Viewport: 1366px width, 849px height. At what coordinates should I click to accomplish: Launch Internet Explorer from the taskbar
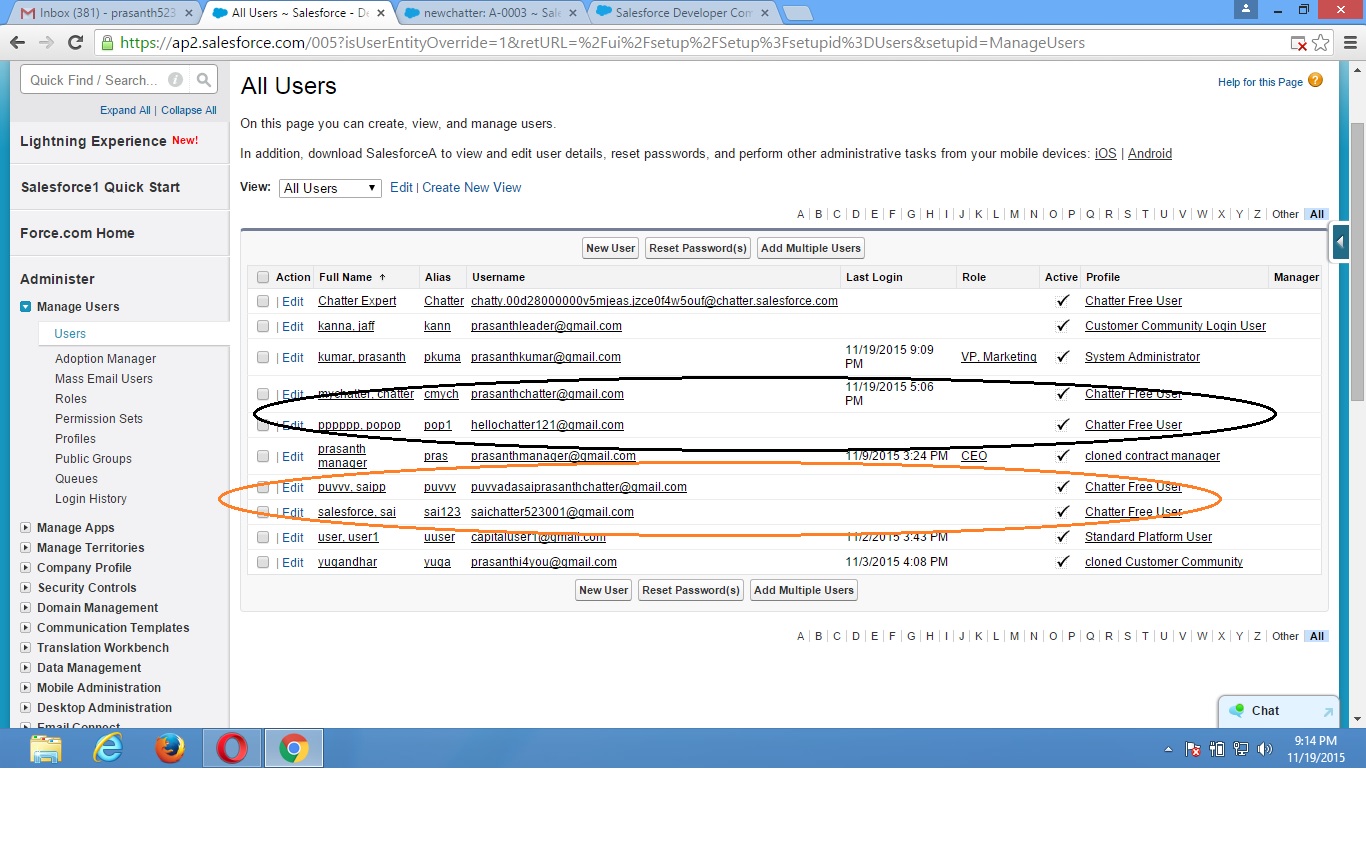(x=108, y=748)
